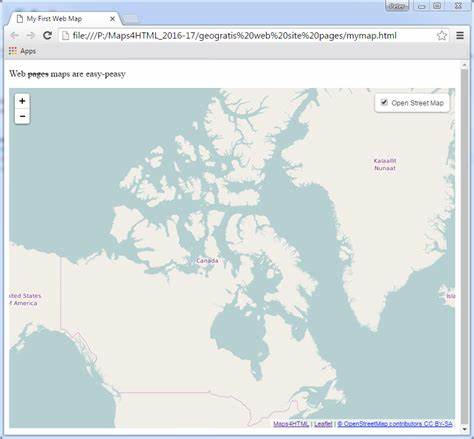The width and height of the screenshot is (474, 439).
Task: Click the scrollbar down arrow
Action: [x=464, y=429]
